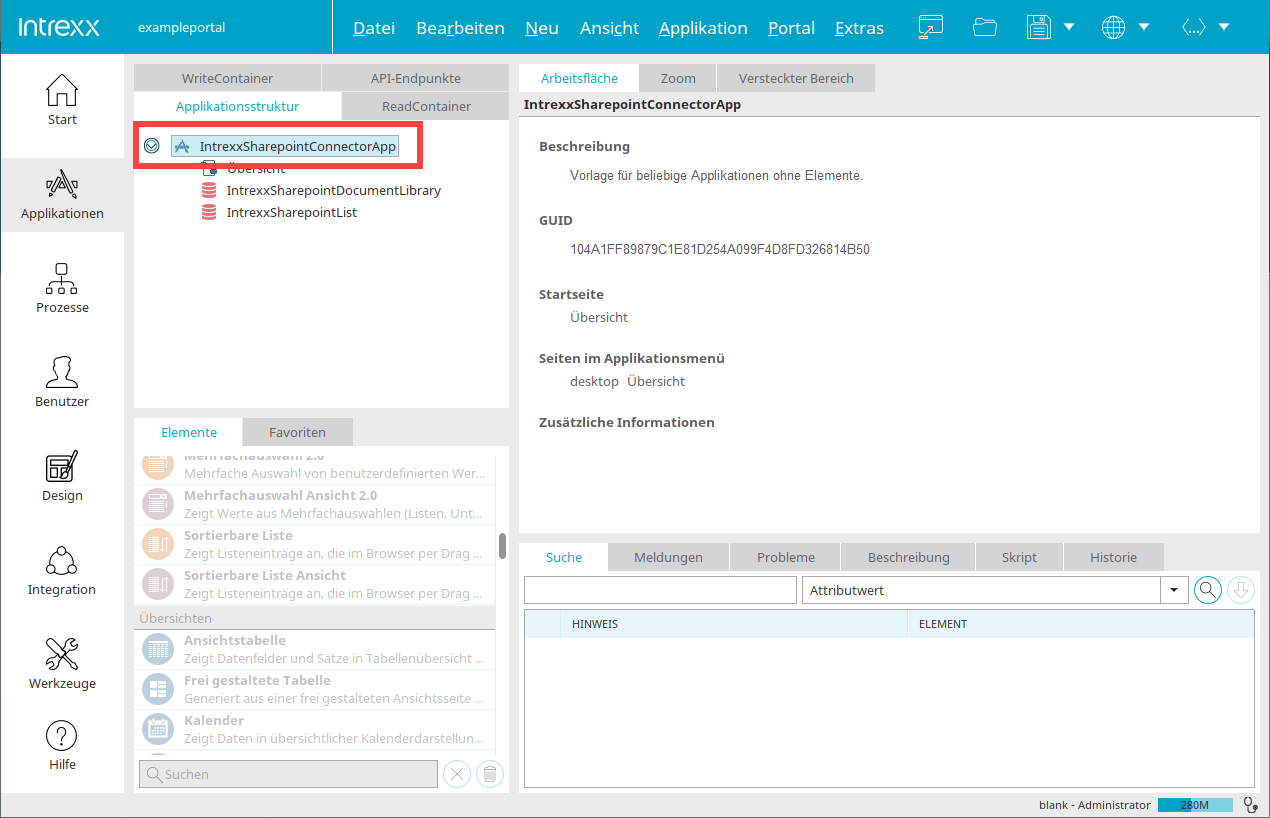Select the Elemente tab
The width and height of the screenshot is (1270, 818).
point(189,432)
